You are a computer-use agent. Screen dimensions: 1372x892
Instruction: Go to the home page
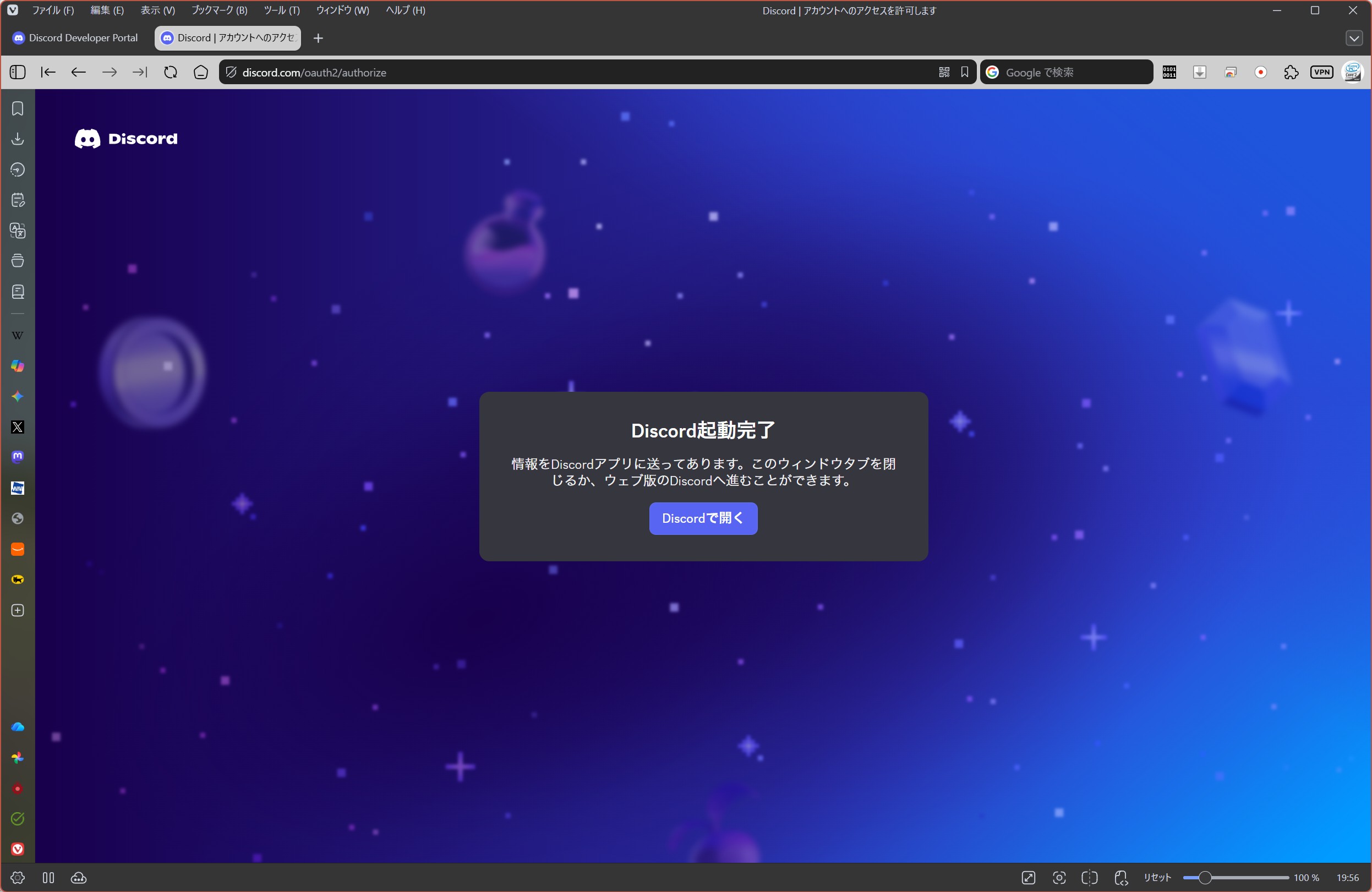201,72
